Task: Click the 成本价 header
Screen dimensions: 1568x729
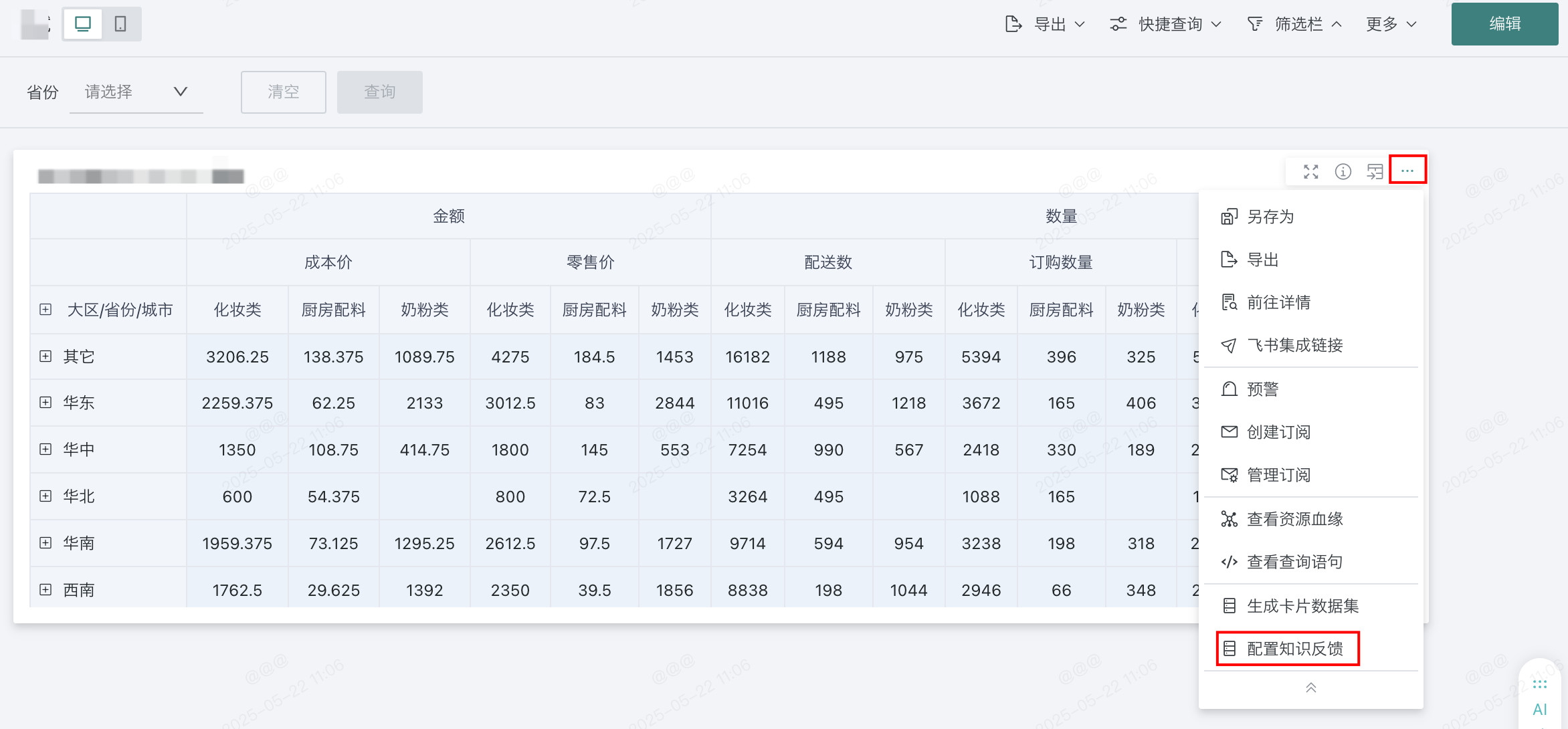Action: [x=328, y=262]
